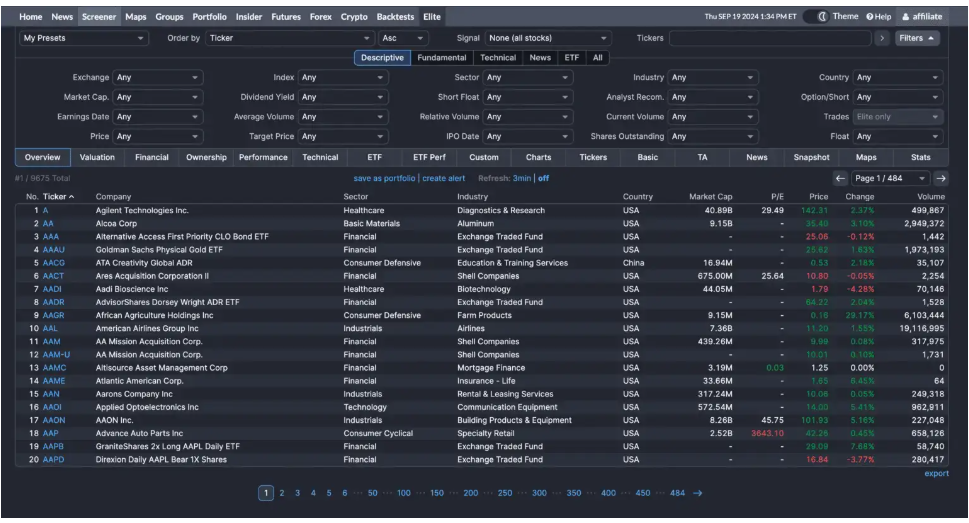969x523 pixels.
Task: Open ticker AAON link
Action: (x=54, y=420)
